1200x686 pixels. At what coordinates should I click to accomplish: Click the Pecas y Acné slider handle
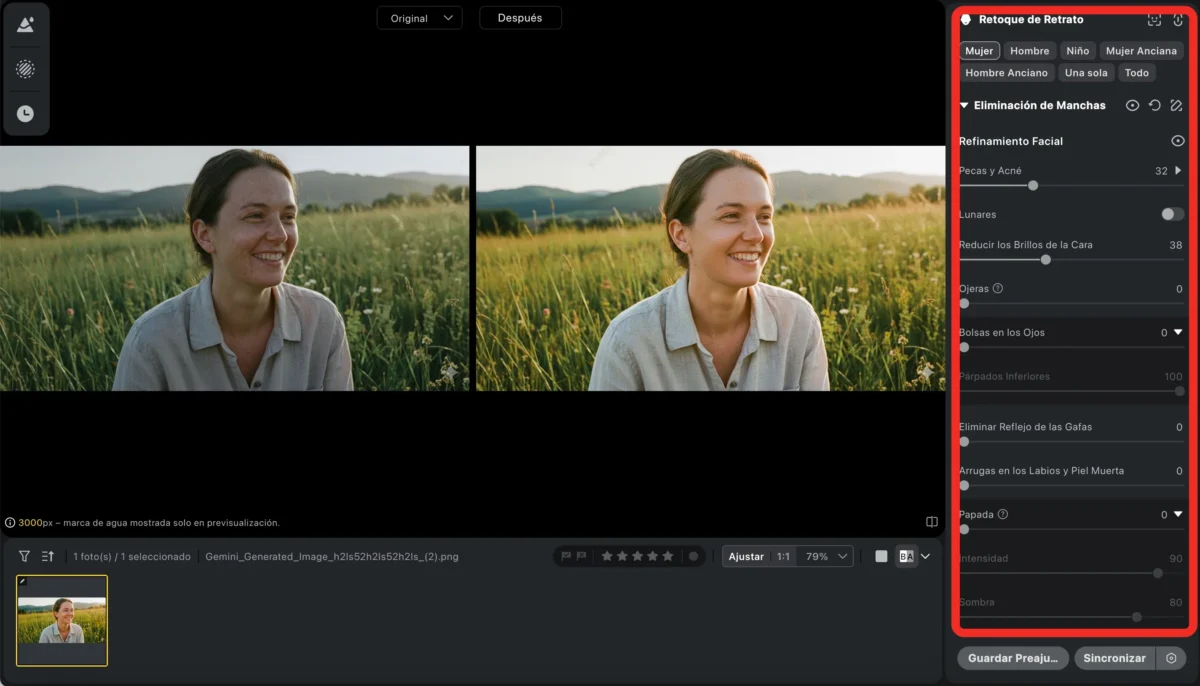click(x=1033, y=185)
